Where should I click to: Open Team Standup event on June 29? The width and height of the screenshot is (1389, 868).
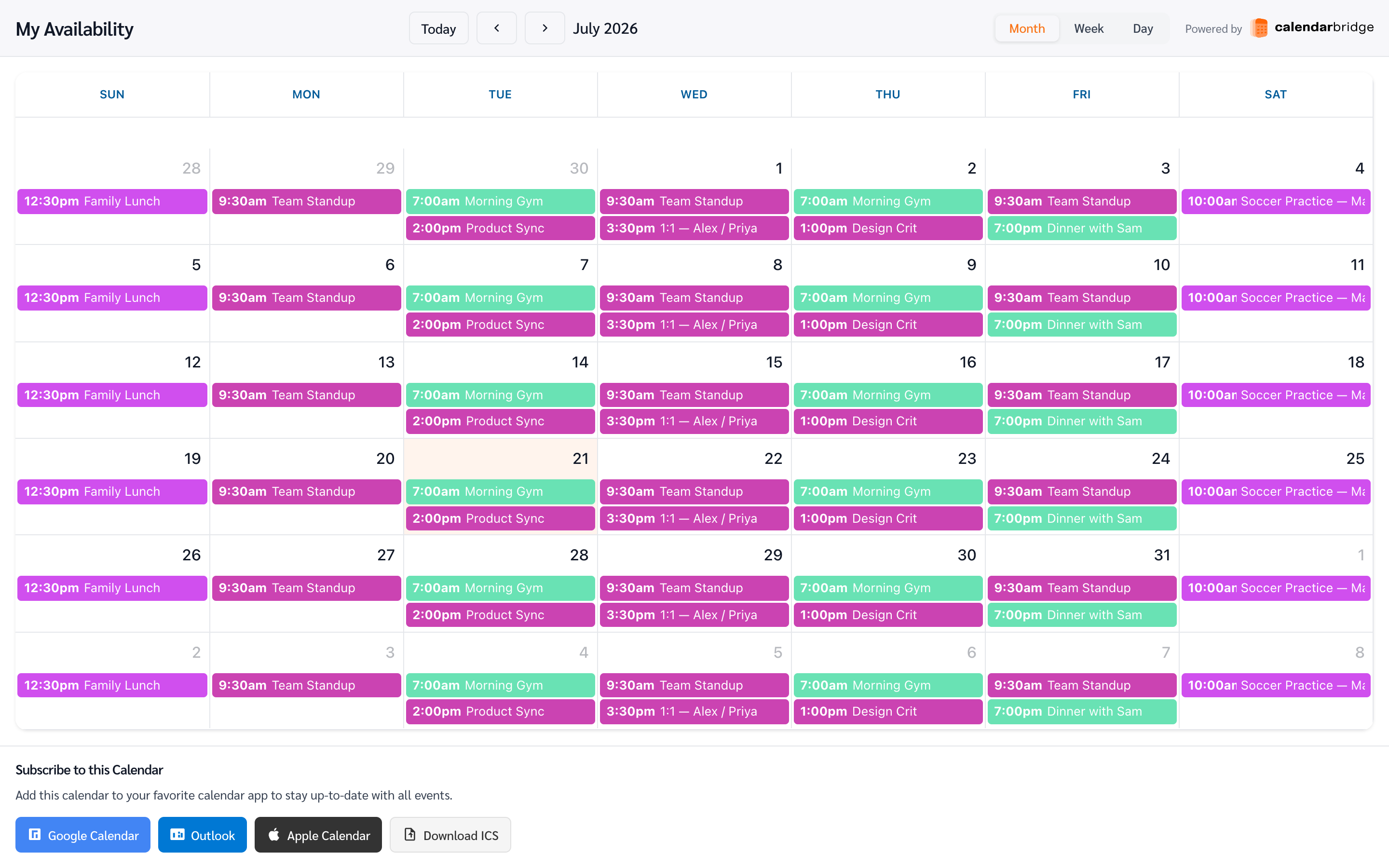(306, 202)
